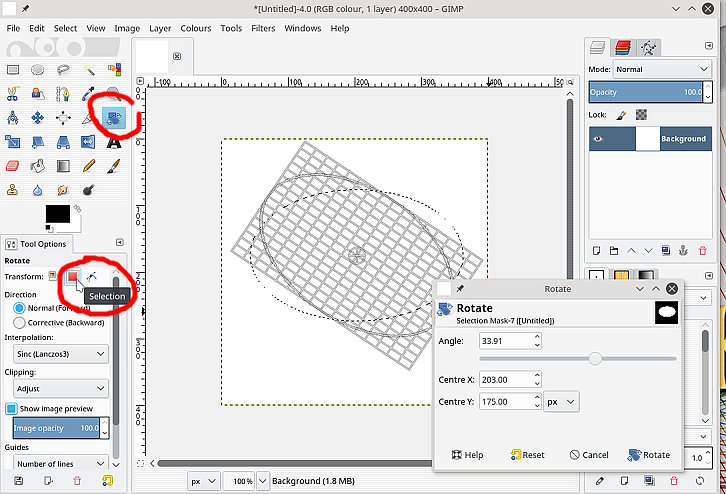This screenshot has width=726, height=494.
Task: Activate the Eraser tool
Action: (x=13, y=165)
